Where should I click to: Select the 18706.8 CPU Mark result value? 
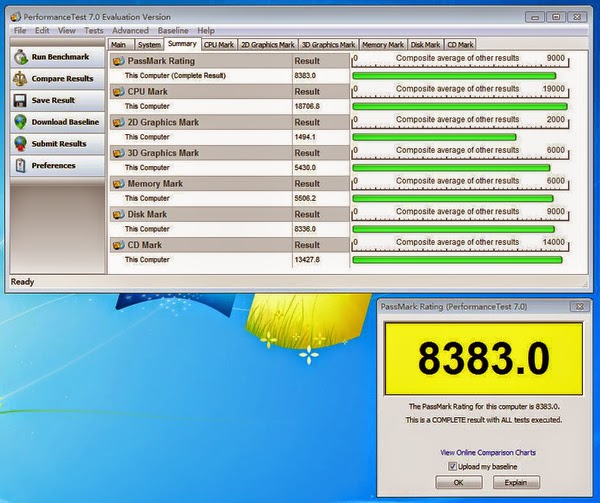[307, 106]
